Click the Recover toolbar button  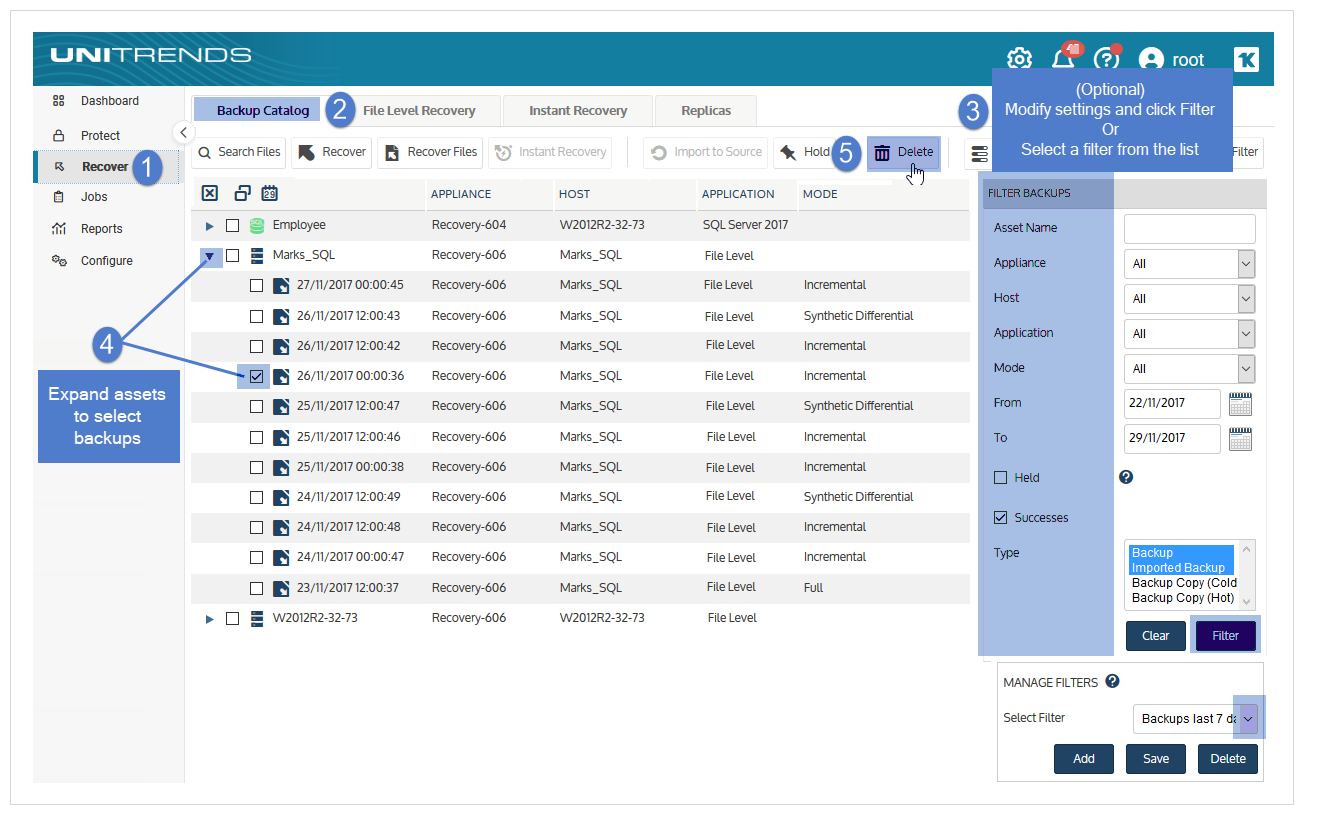pos(332,152)
